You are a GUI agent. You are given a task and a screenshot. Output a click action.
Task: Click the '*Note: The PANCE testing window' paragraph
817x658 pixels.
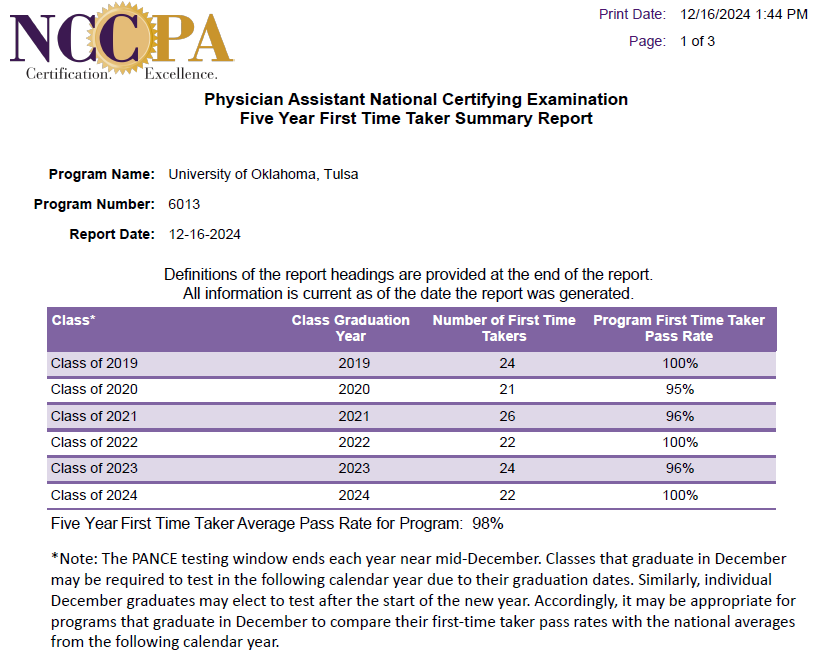423,600
